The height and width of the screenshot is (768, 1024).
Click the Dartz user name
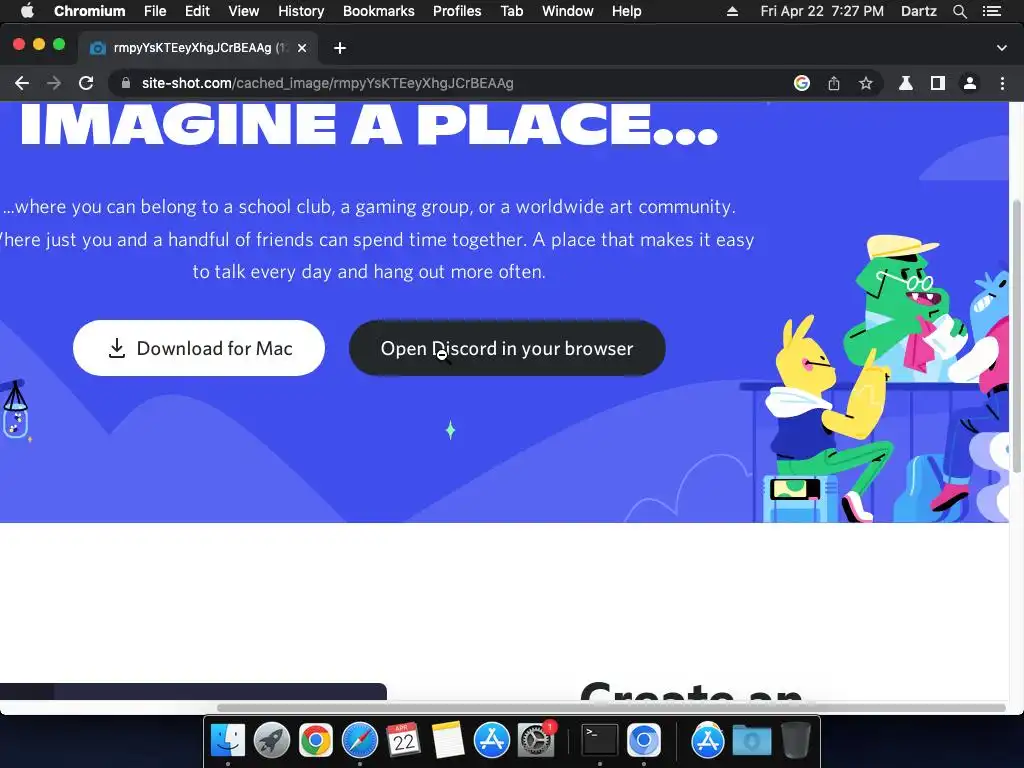pyautogui.click(x=919, y=11)
